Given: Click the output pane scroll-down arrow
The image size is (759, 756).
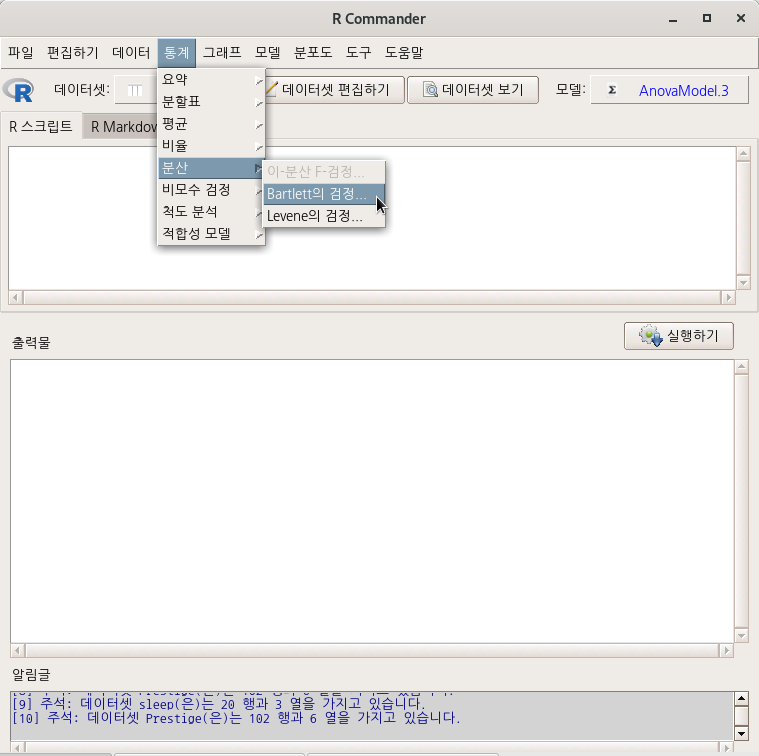Looking at the screenshot, I should pos(741,635).
